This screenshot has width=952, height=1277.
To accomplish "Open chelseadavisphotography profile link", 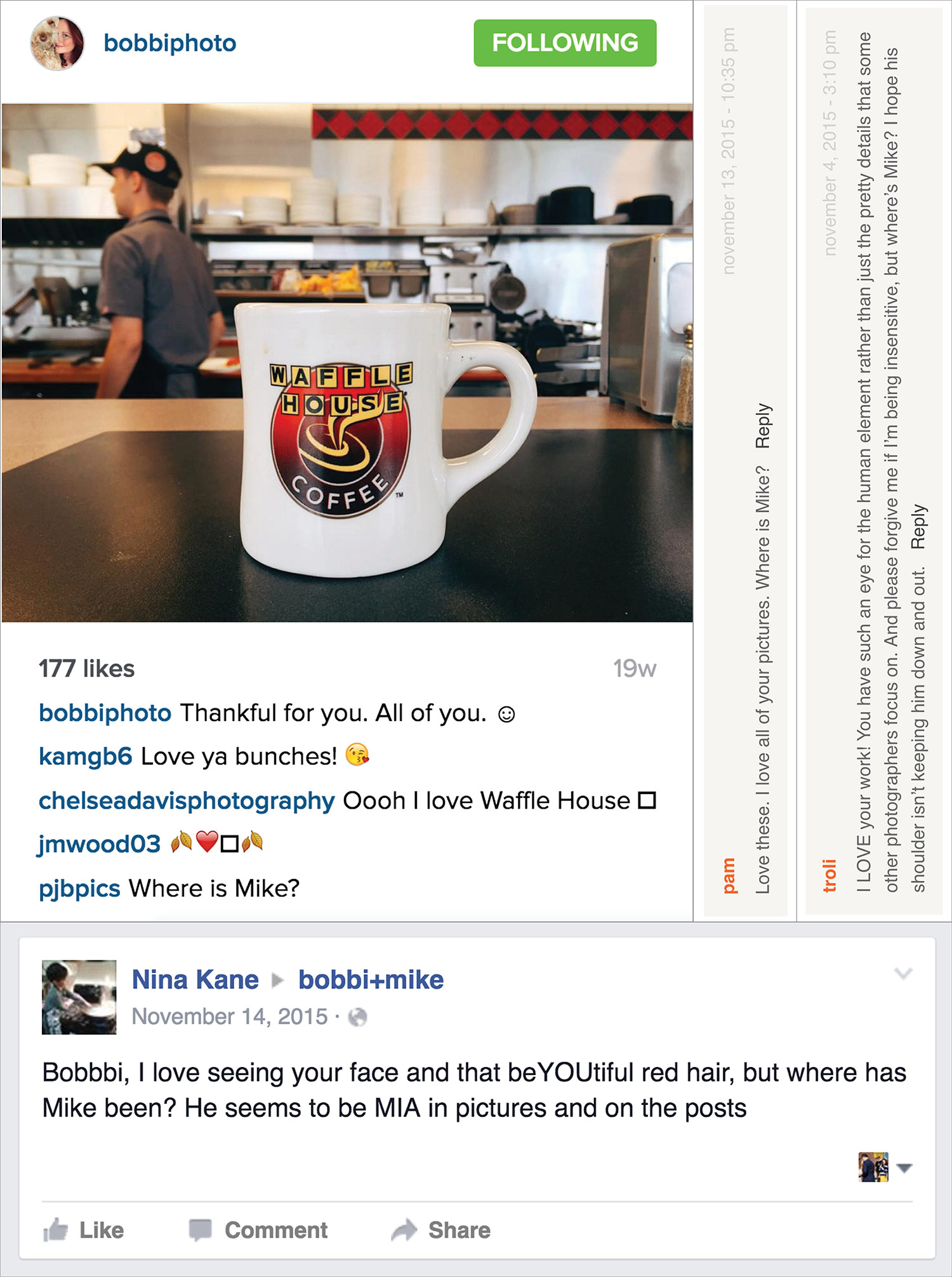I will click(x=187, y=800).
